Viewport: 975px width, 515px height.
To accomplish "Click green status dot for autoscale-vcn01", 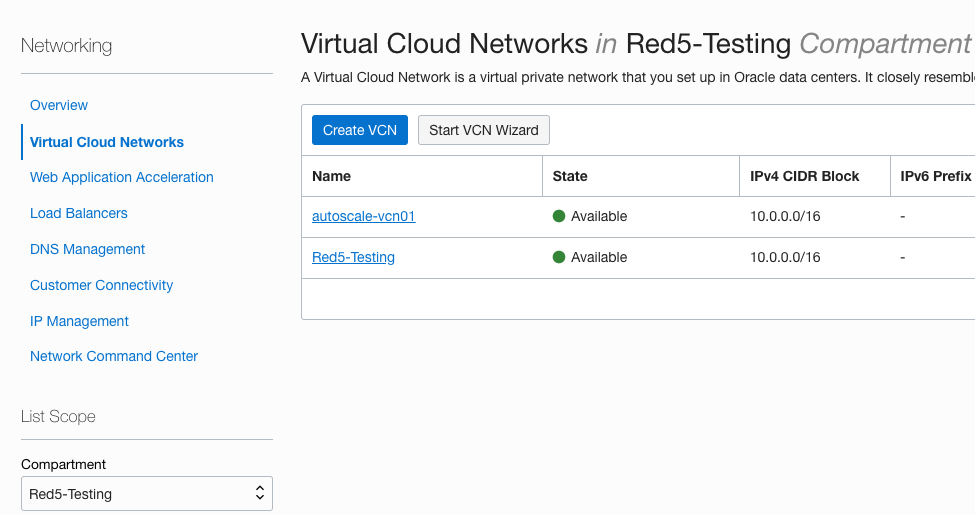I will pyautogui.click(x=559, y=216).
